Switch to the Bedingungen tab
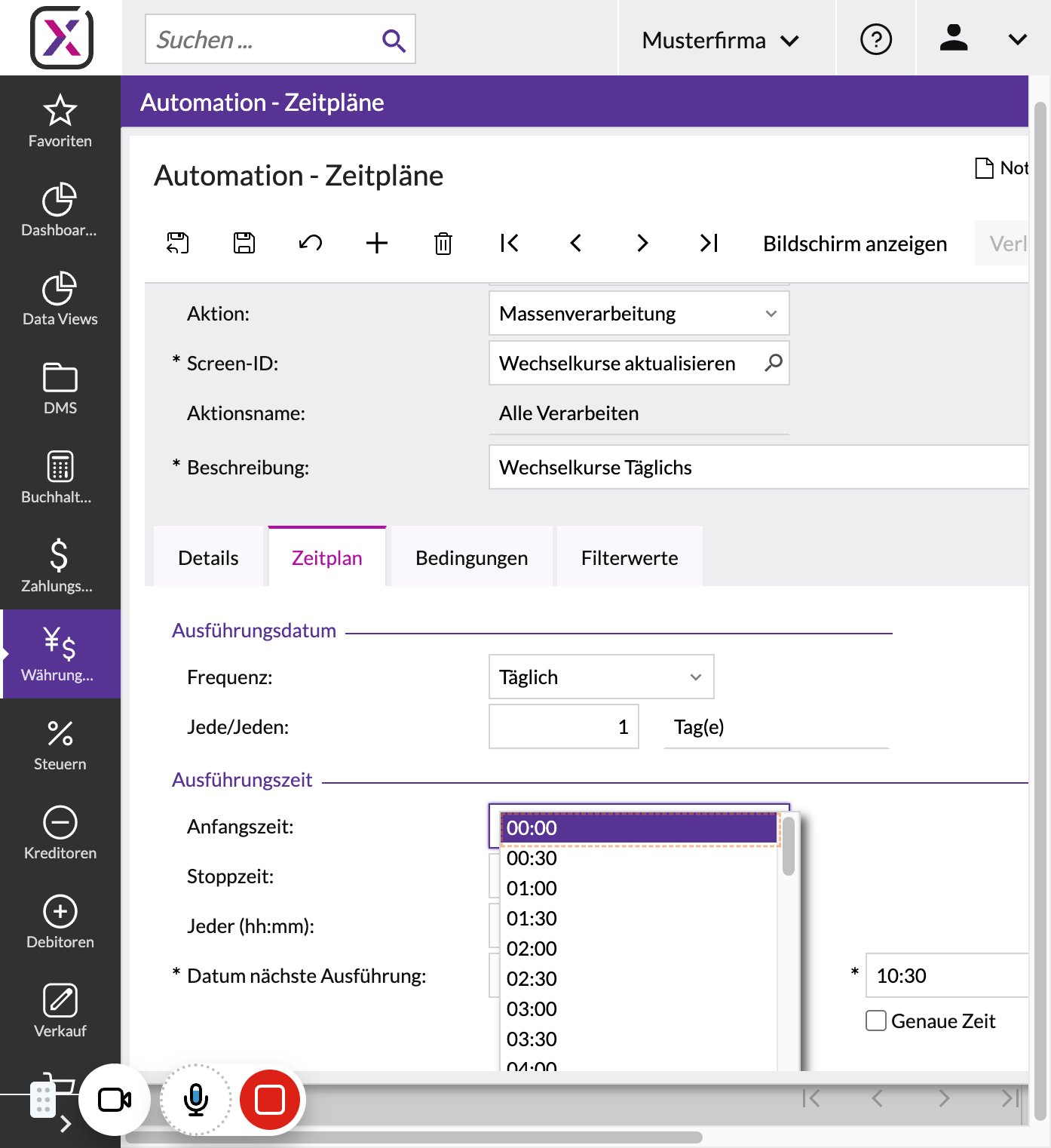Screen dimensions: 1051x1148 tap(472, 557)
